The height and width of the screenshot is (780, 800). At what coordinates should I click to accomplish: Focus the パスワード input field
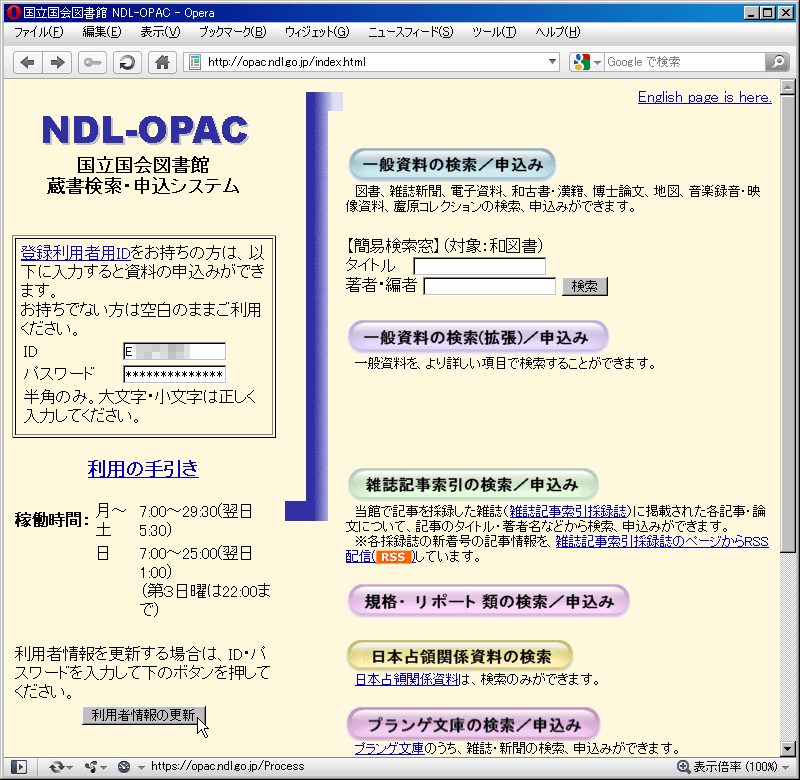tap(174, 374)
